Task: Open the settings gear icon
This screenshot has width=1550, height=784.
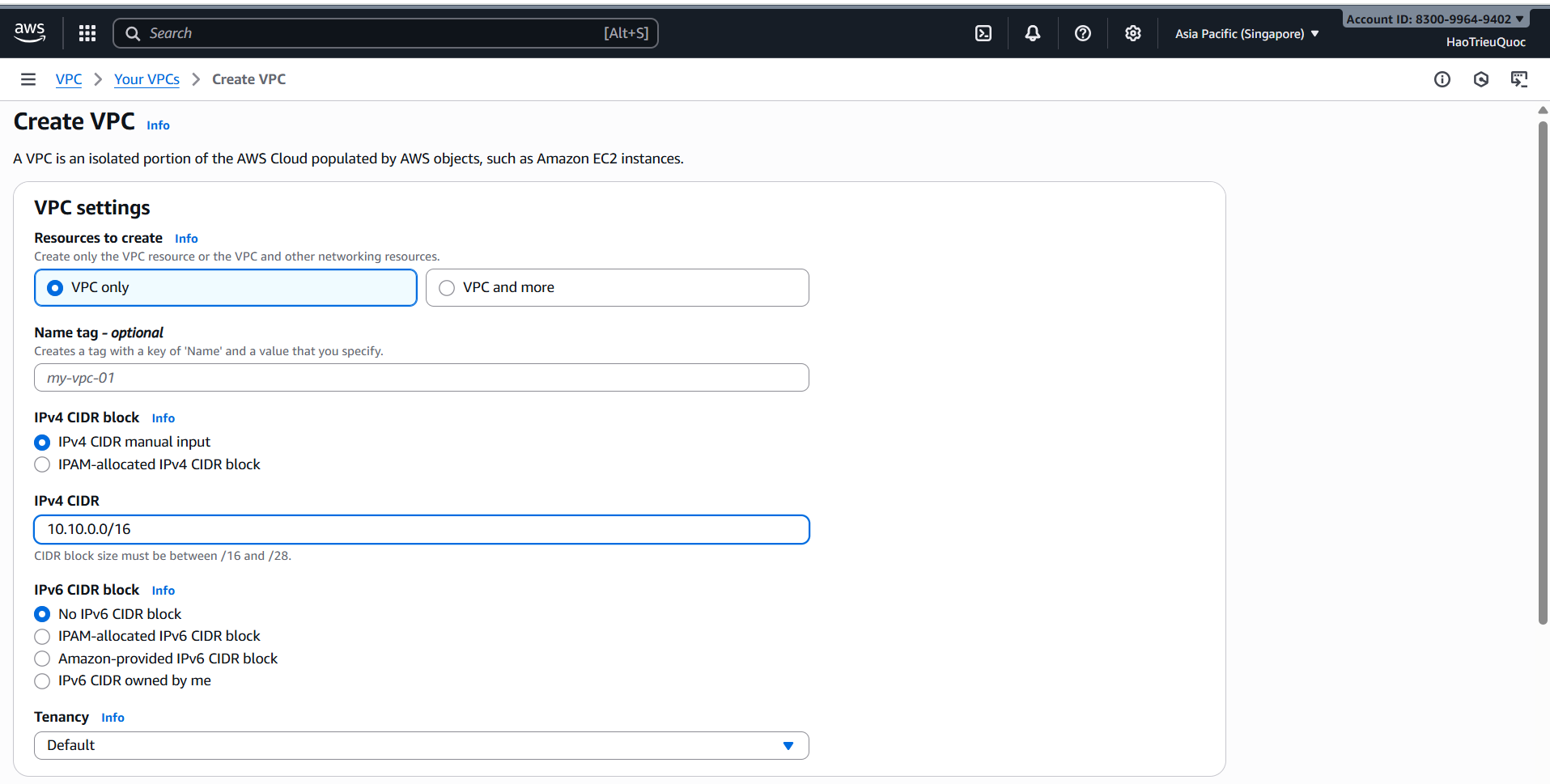Action: (1132, 33)
